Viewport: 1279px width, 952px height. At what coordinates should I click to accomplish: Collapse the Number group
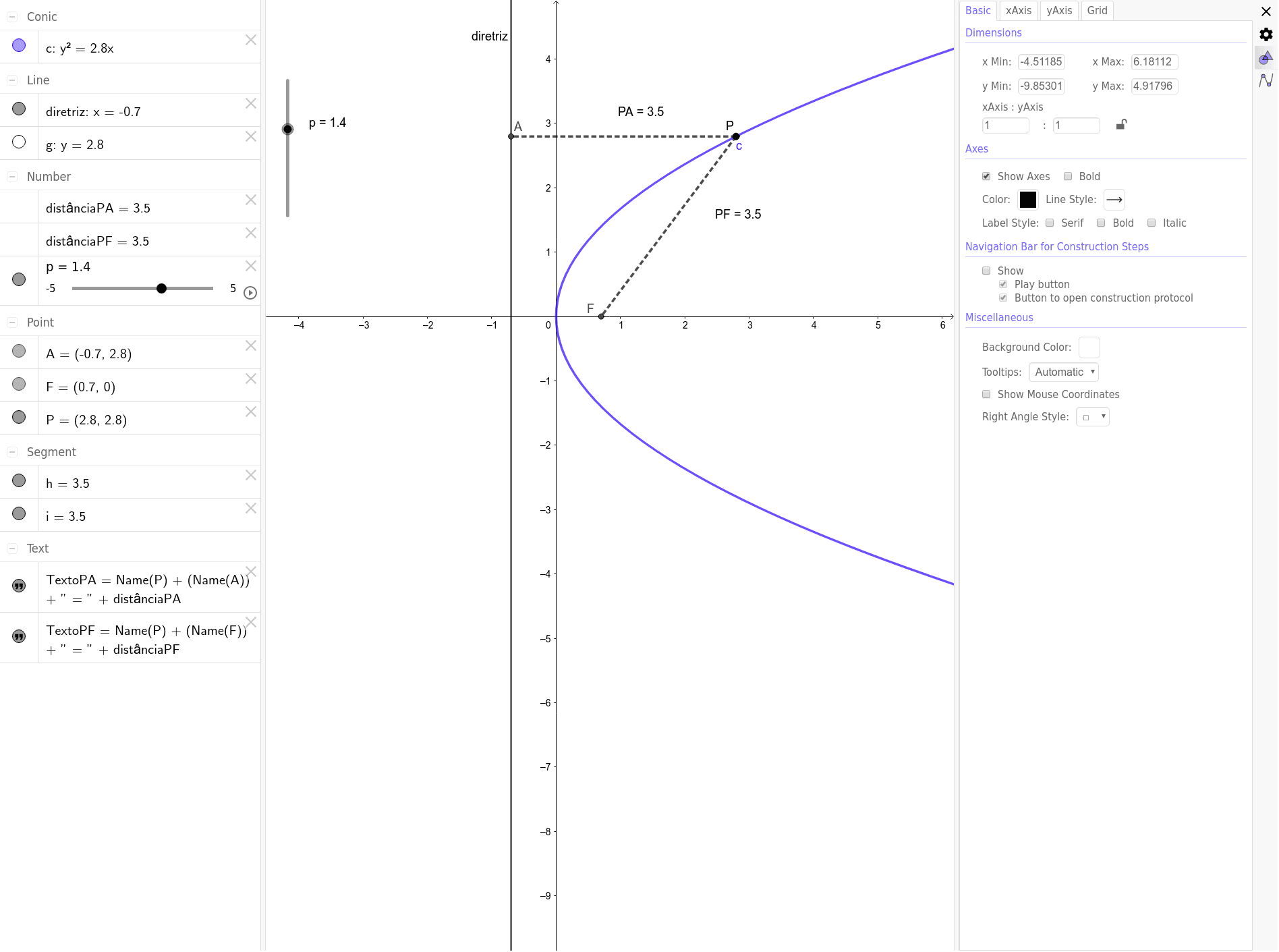tap(12, 177)
